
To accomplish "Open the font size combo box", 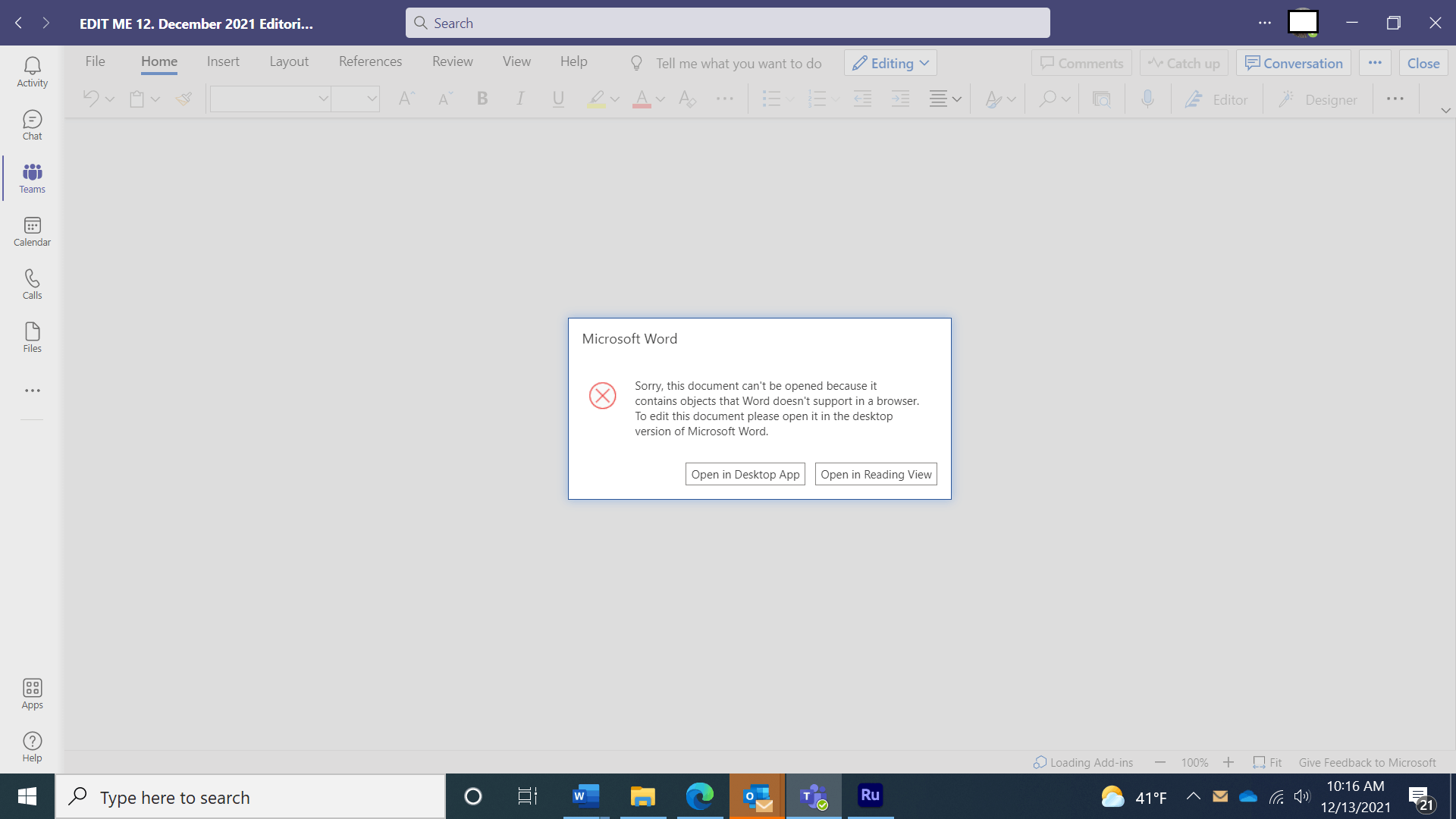I will click(356, 99).
